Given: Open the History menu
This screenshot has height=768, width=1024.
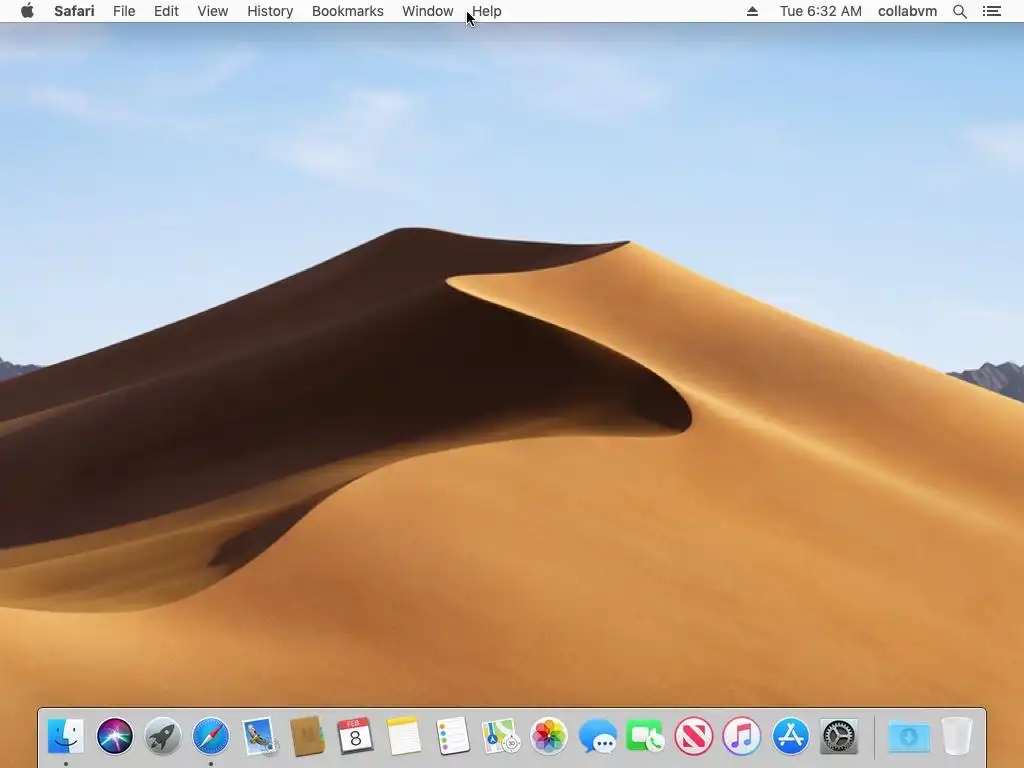Looking at the screenshot, I should (x=270, y=11).
